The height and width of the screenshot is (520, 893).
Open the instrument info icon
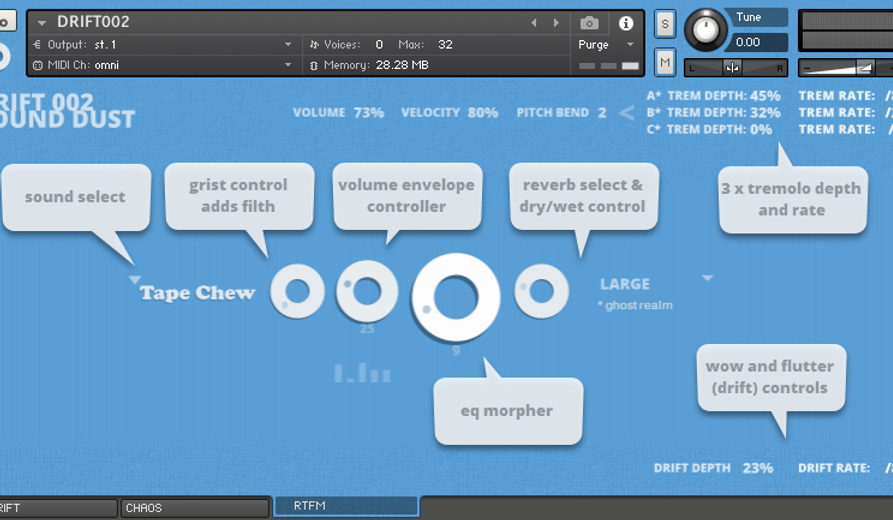point(626,23)
